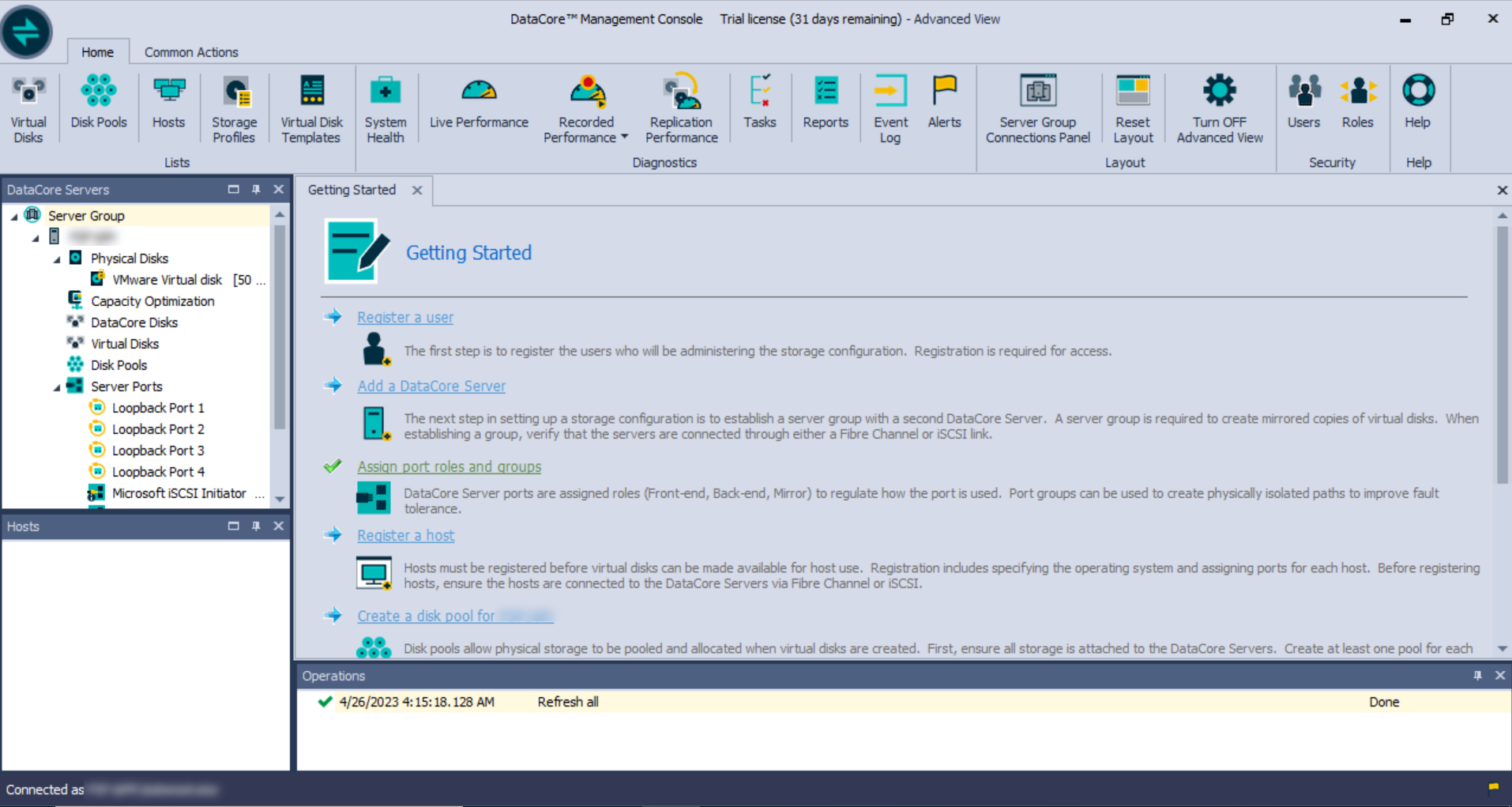Open the Disk Pools list
1512x807 pixels.
[98, 105]
